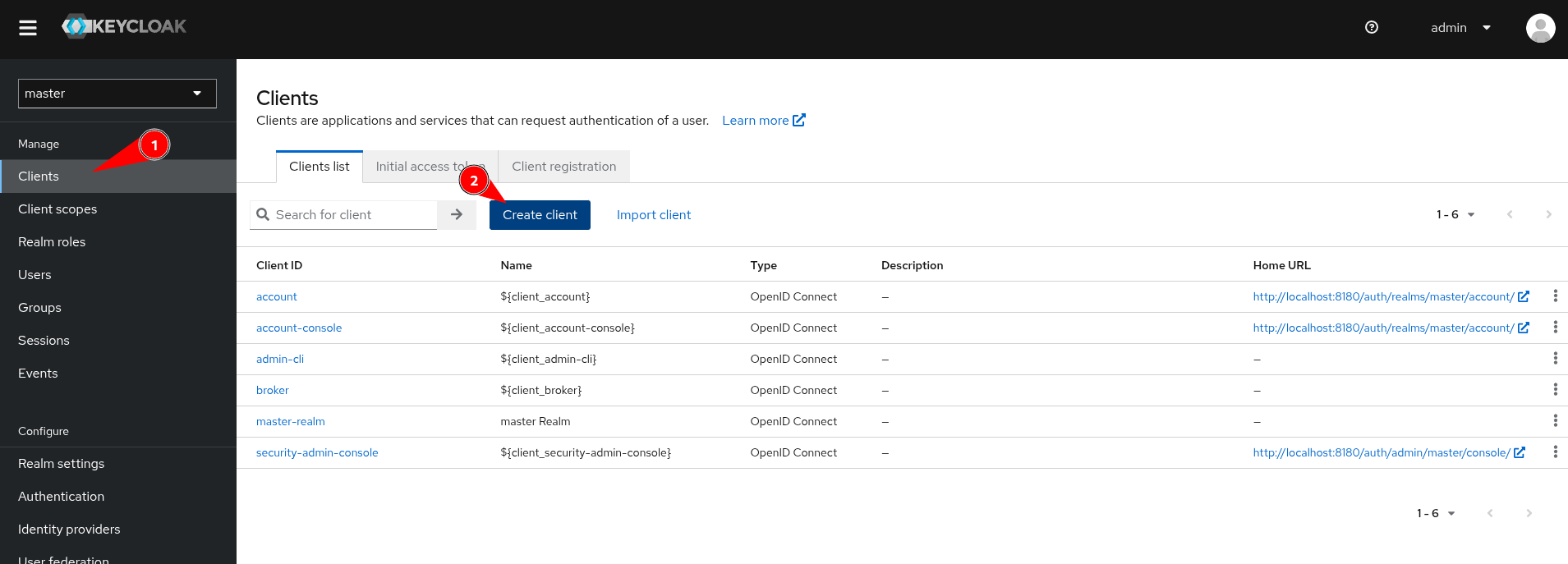Open Home URL for account row
Image resolution: width=1568 pixels, height=564 pixels.
(x=1391, y=296)
